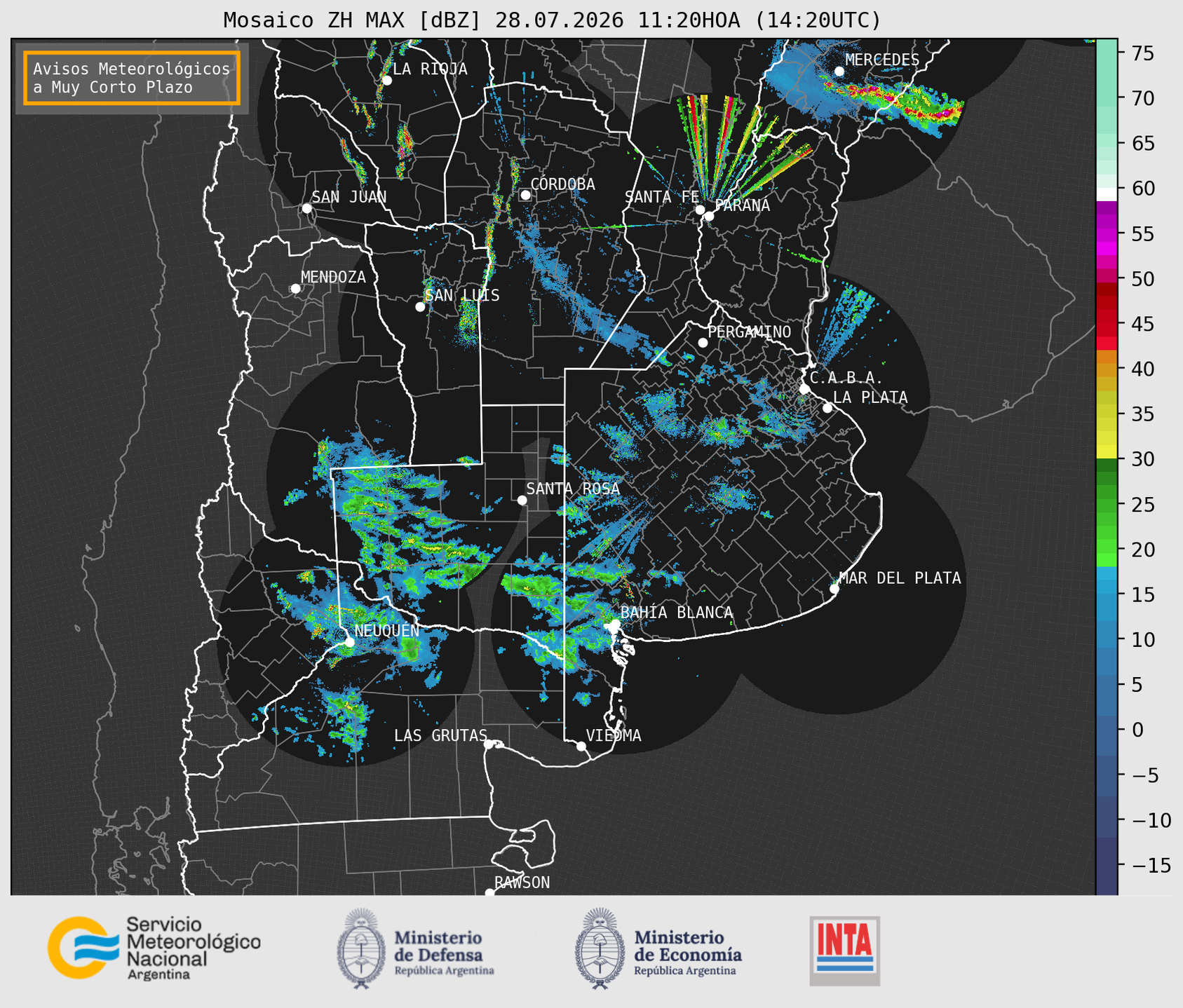
Task: Click the Córdoba city marker dot
Action: pos(525,195)
